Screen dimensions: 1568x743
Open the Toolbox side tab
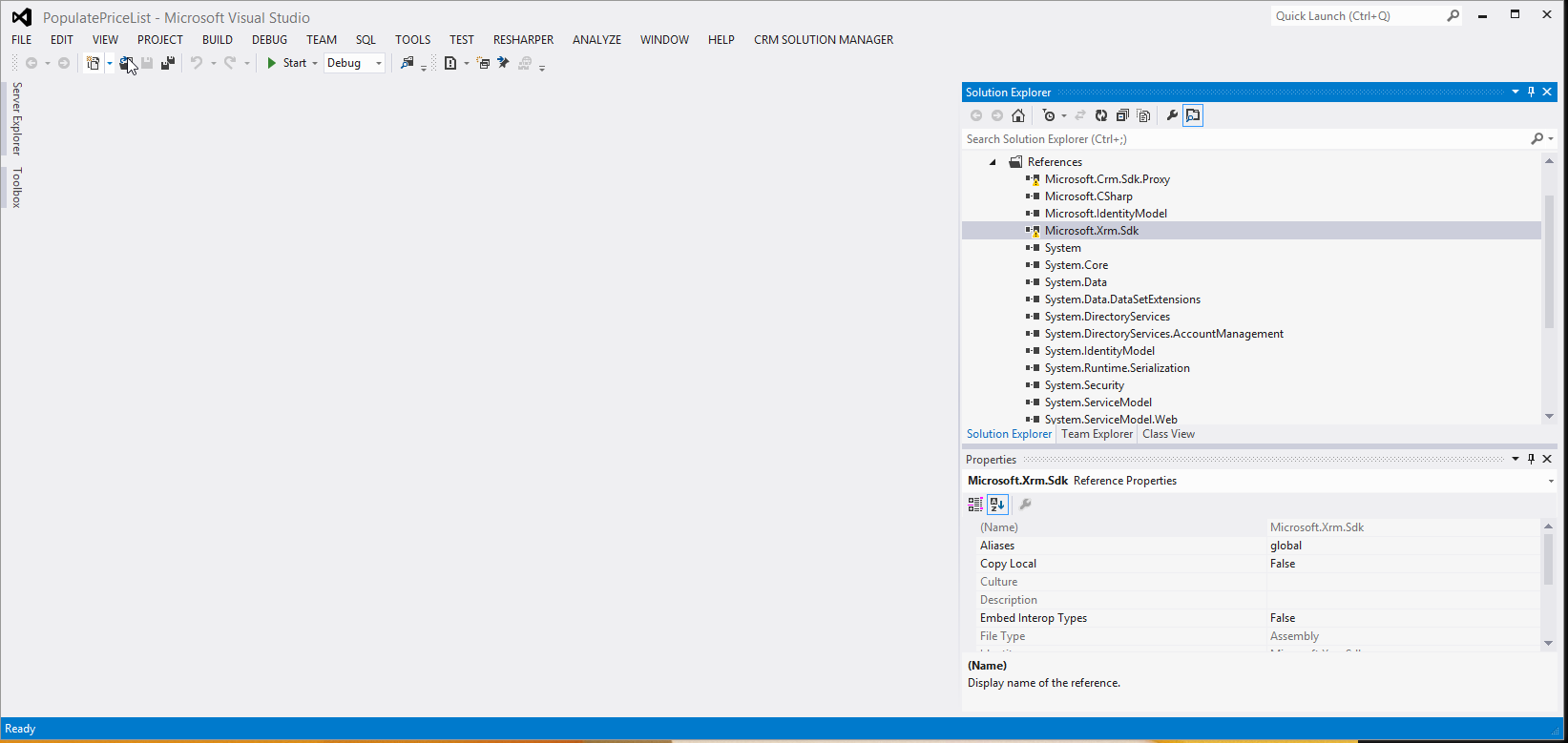16,187
